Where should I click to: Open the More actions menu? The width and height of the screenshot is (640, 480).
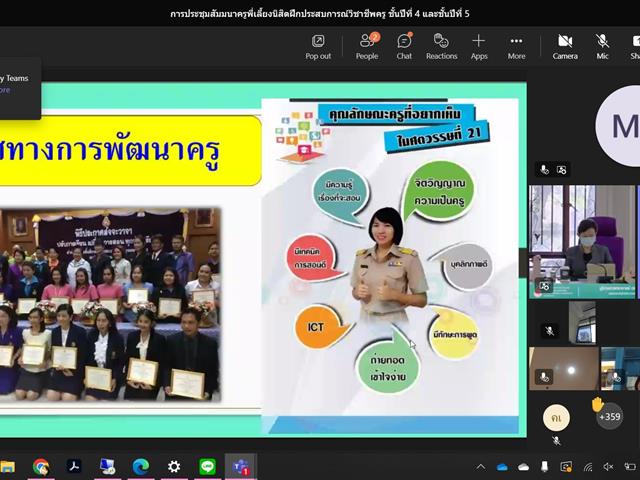click(516, 47)
